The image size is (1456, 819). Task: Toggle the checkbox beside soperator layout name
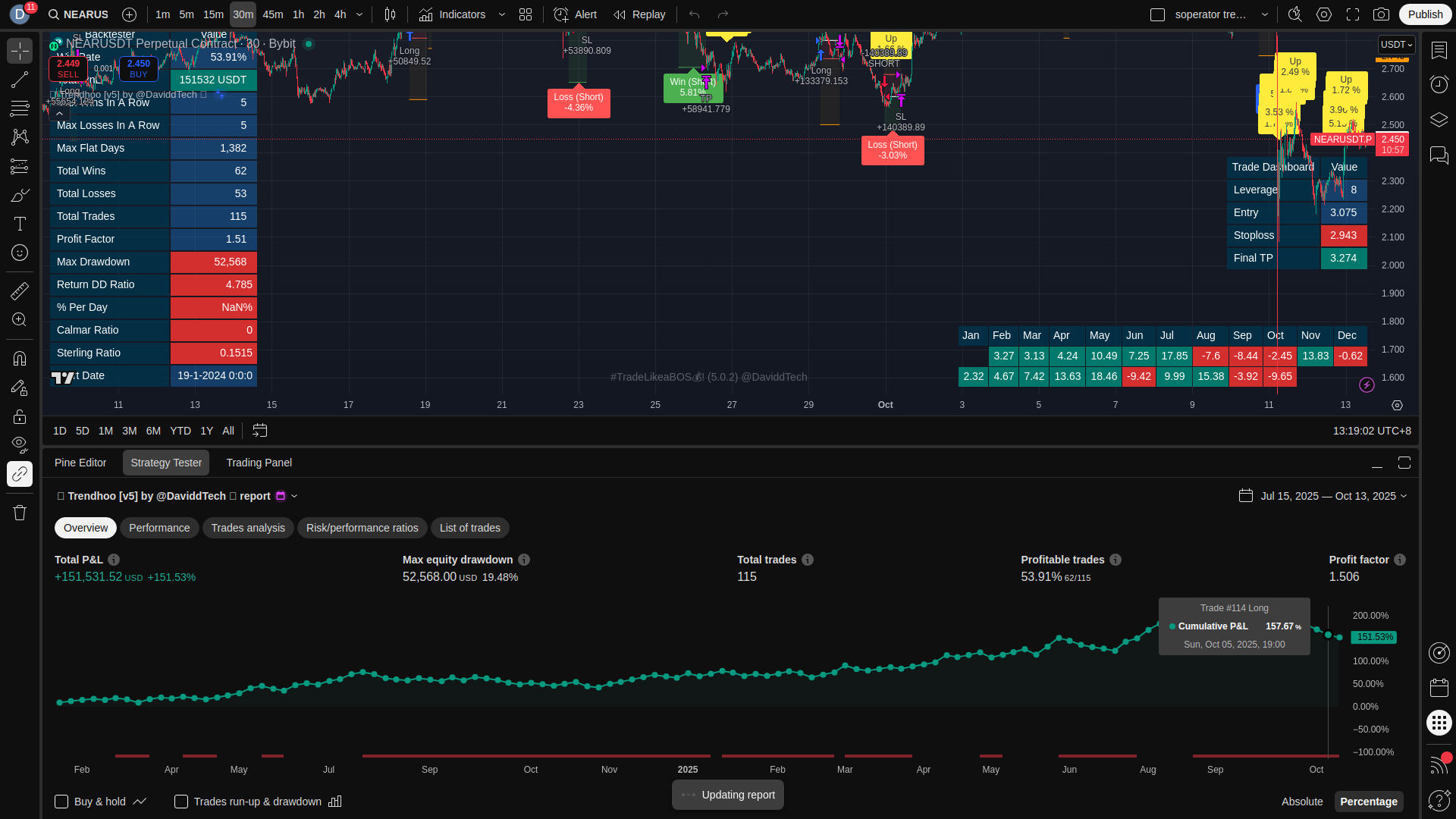[x=1157, y=14]
